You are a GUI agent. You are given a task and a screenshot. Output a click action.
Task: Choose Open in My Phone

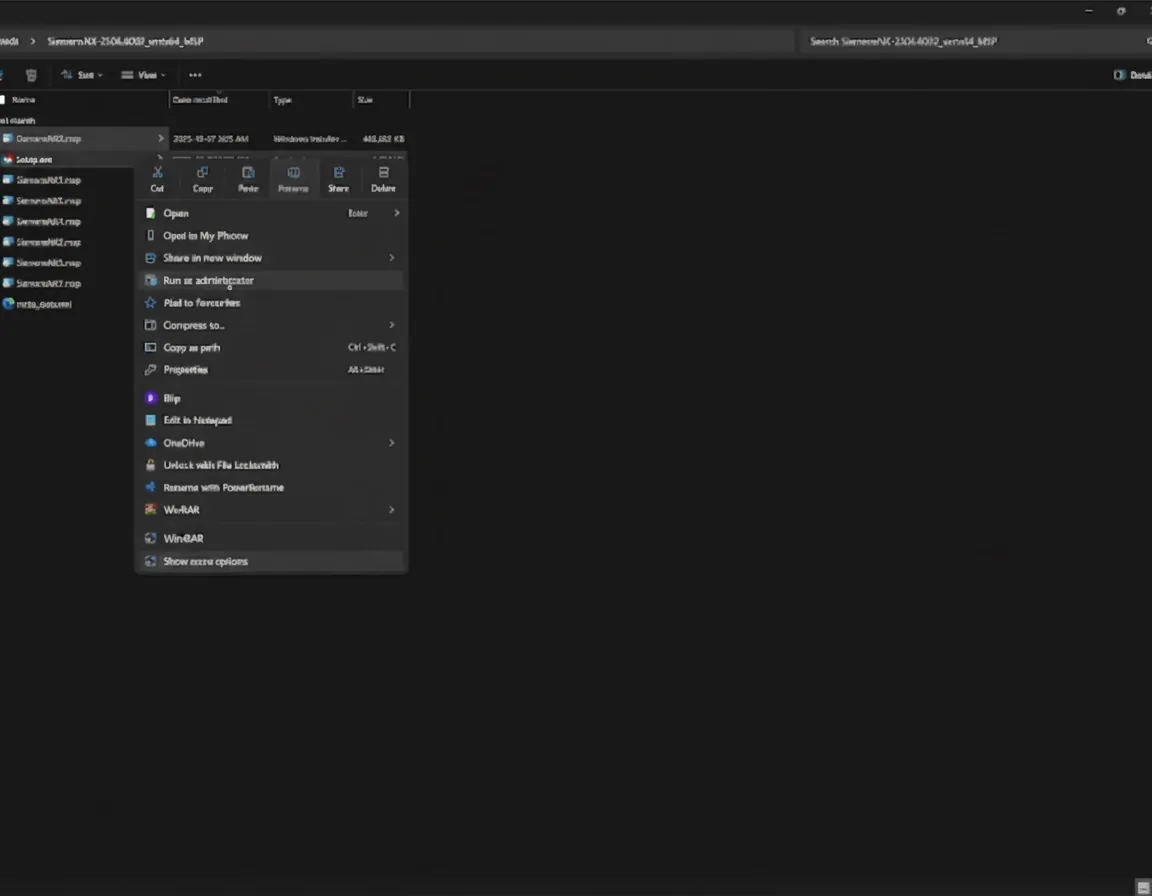pos(271,236)
